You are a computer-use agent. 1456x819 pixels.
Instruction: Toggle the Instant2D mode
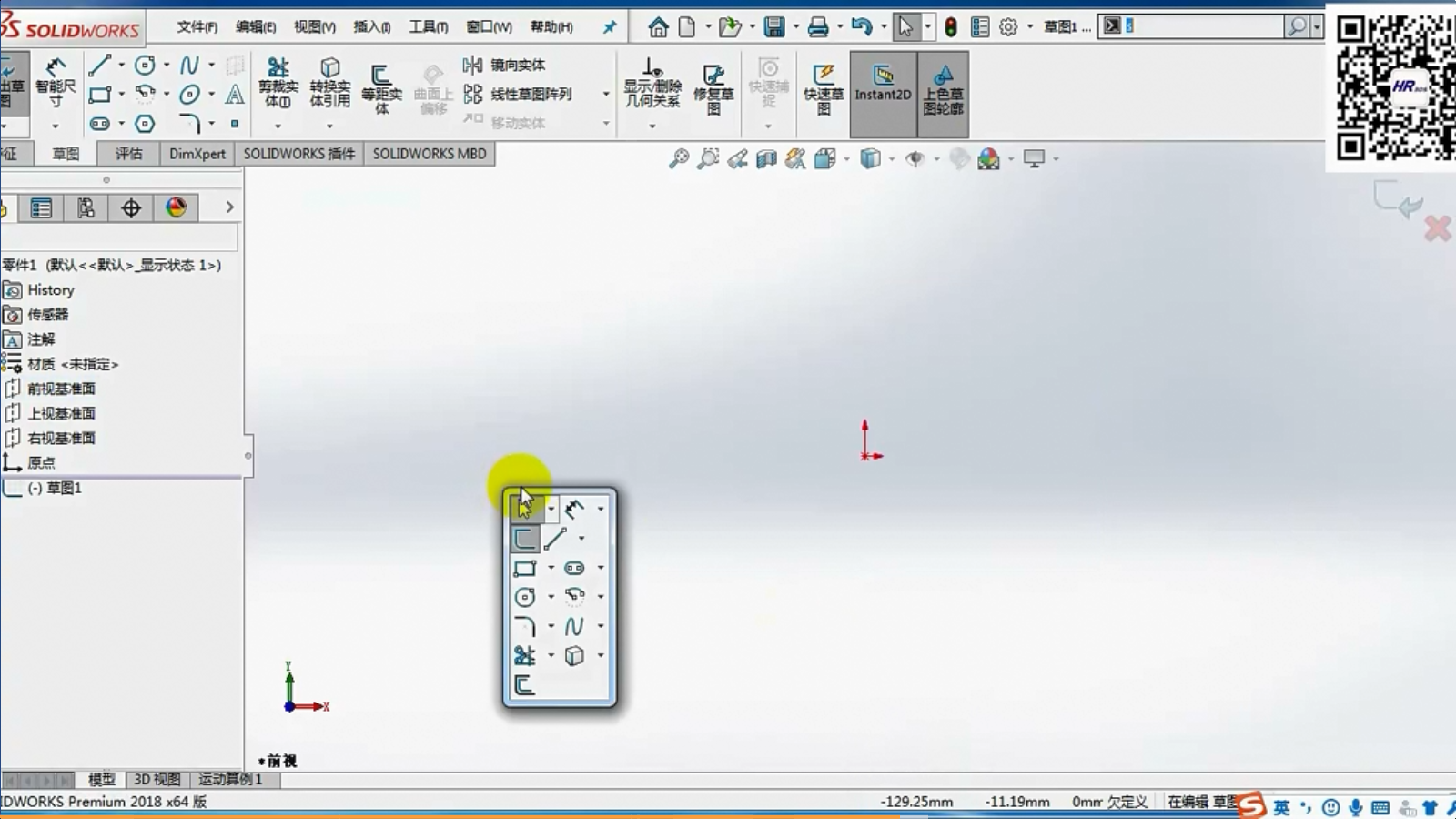pyautogui.click(x=883, y=84)
